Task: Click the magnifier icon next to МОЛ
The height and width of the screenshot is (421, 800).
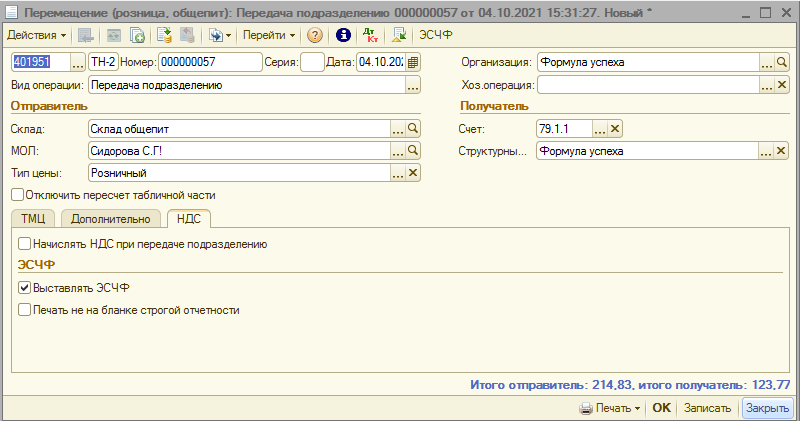Action: [x=413, y=151]
